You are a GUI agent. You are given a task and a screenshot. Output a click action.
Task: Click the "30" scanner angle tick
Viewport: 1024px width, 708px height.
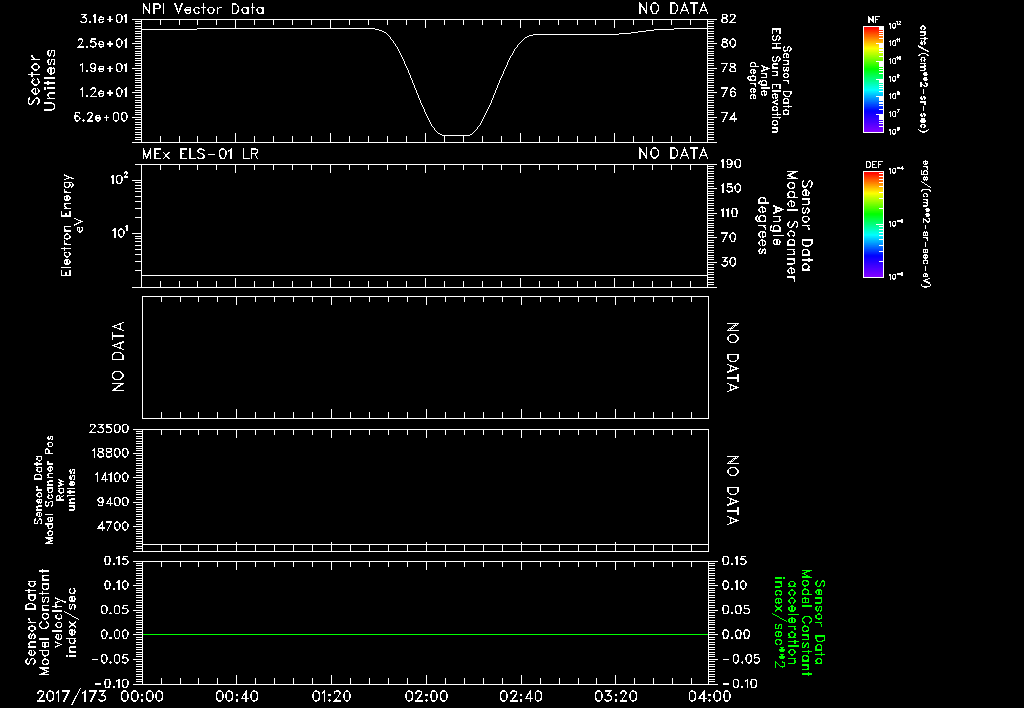(729, 263)
